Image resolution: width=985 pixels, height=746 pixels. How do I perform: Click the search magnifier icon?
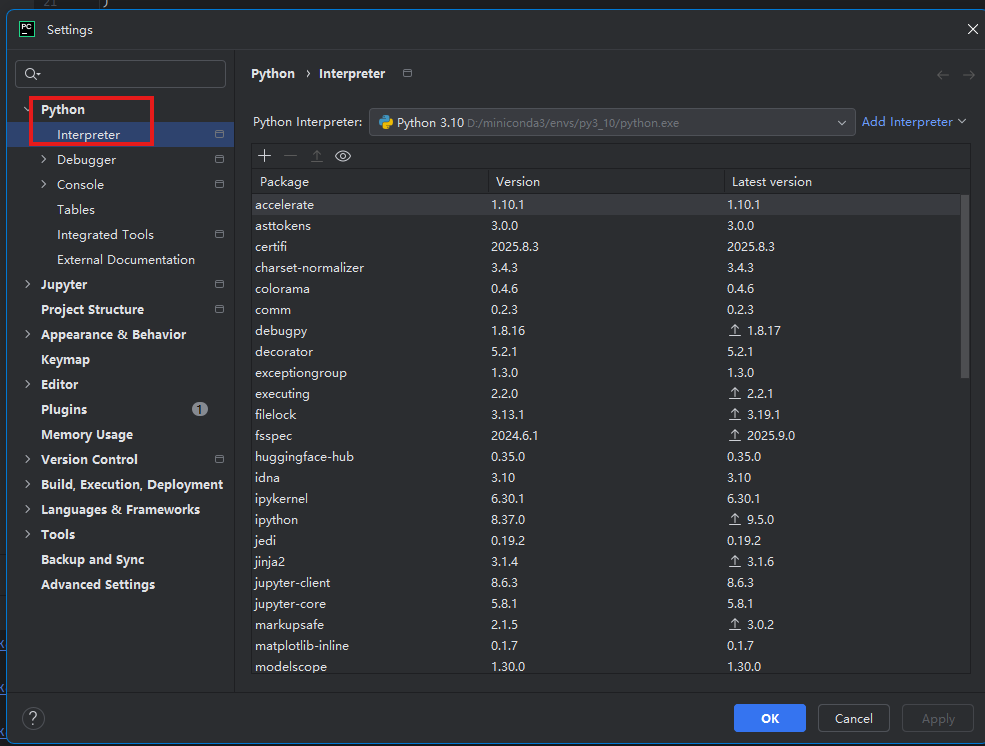tap(31, 74)
